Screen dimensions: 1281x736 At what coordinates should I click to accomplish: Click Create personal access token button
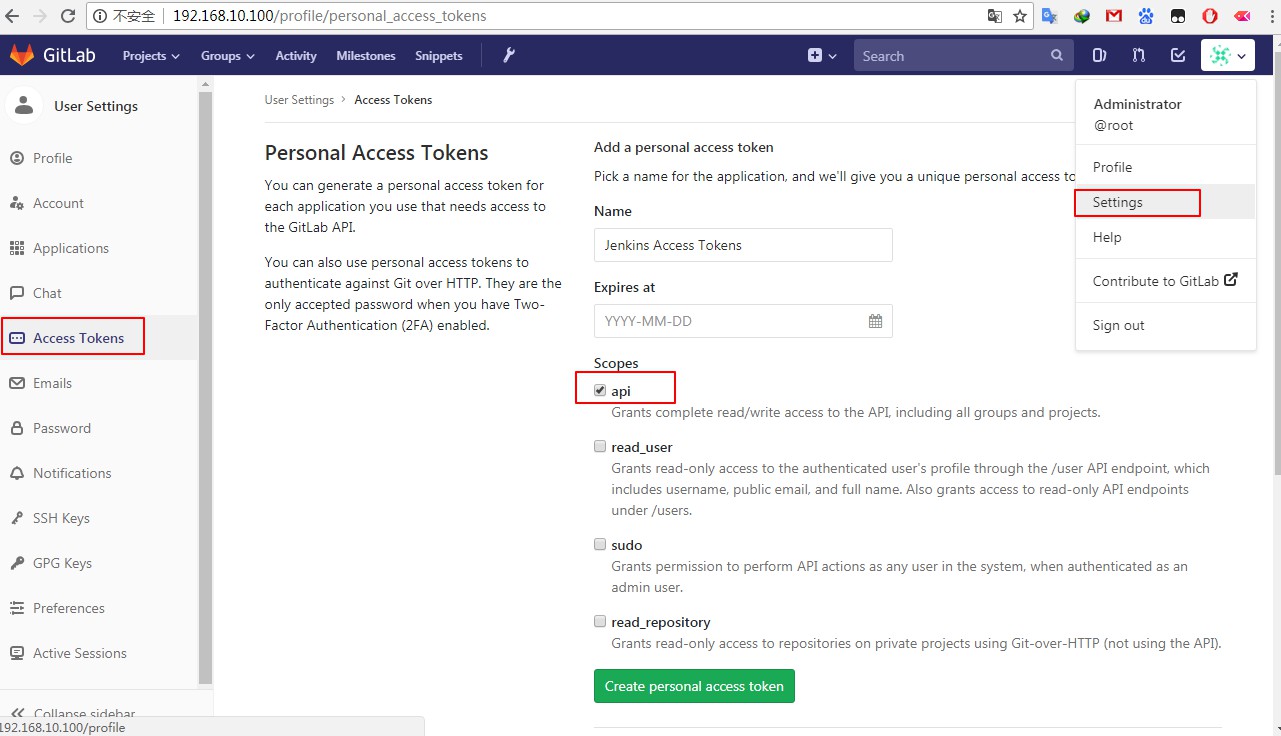[x=694, y=686]
